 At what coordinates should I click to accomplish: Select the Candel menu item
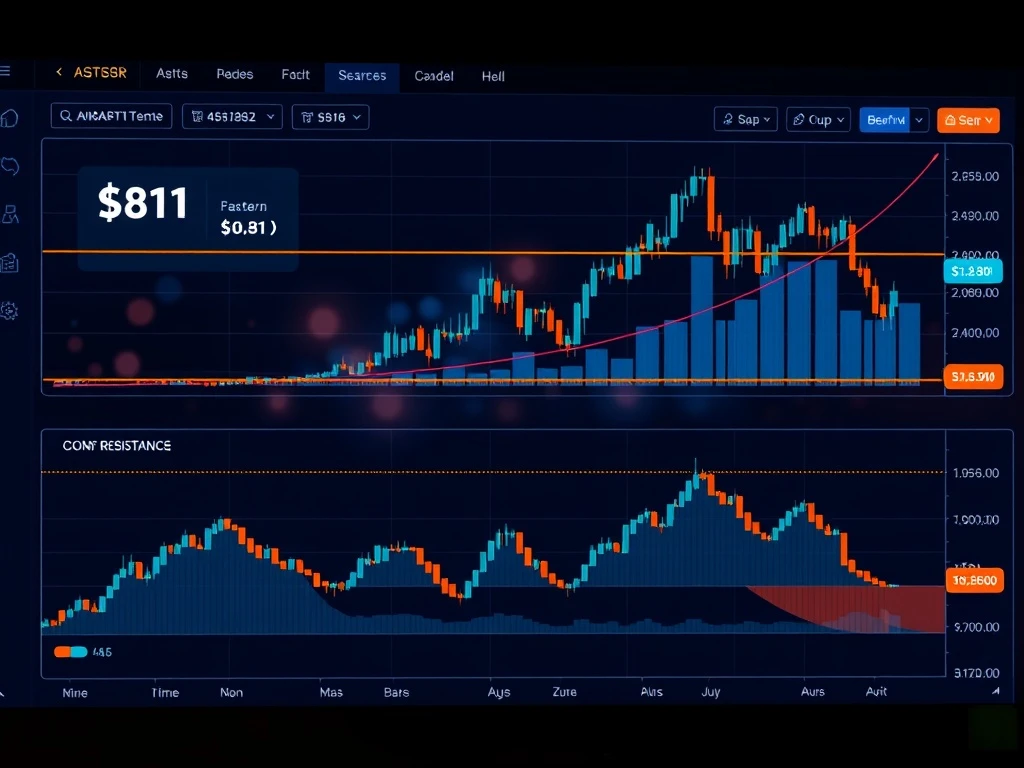click(x=434, y=76)
